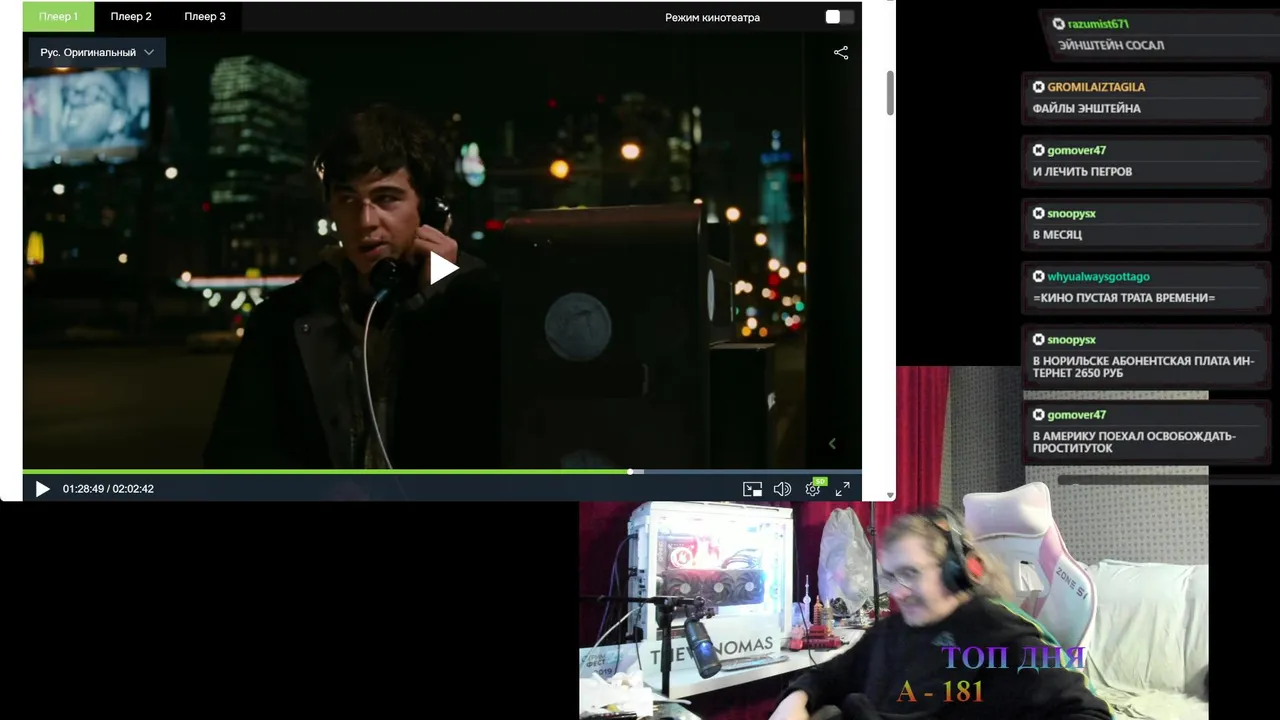Click the play button in control bar
The width and height of the screenshot is (1280, 720).
point(42,489)
